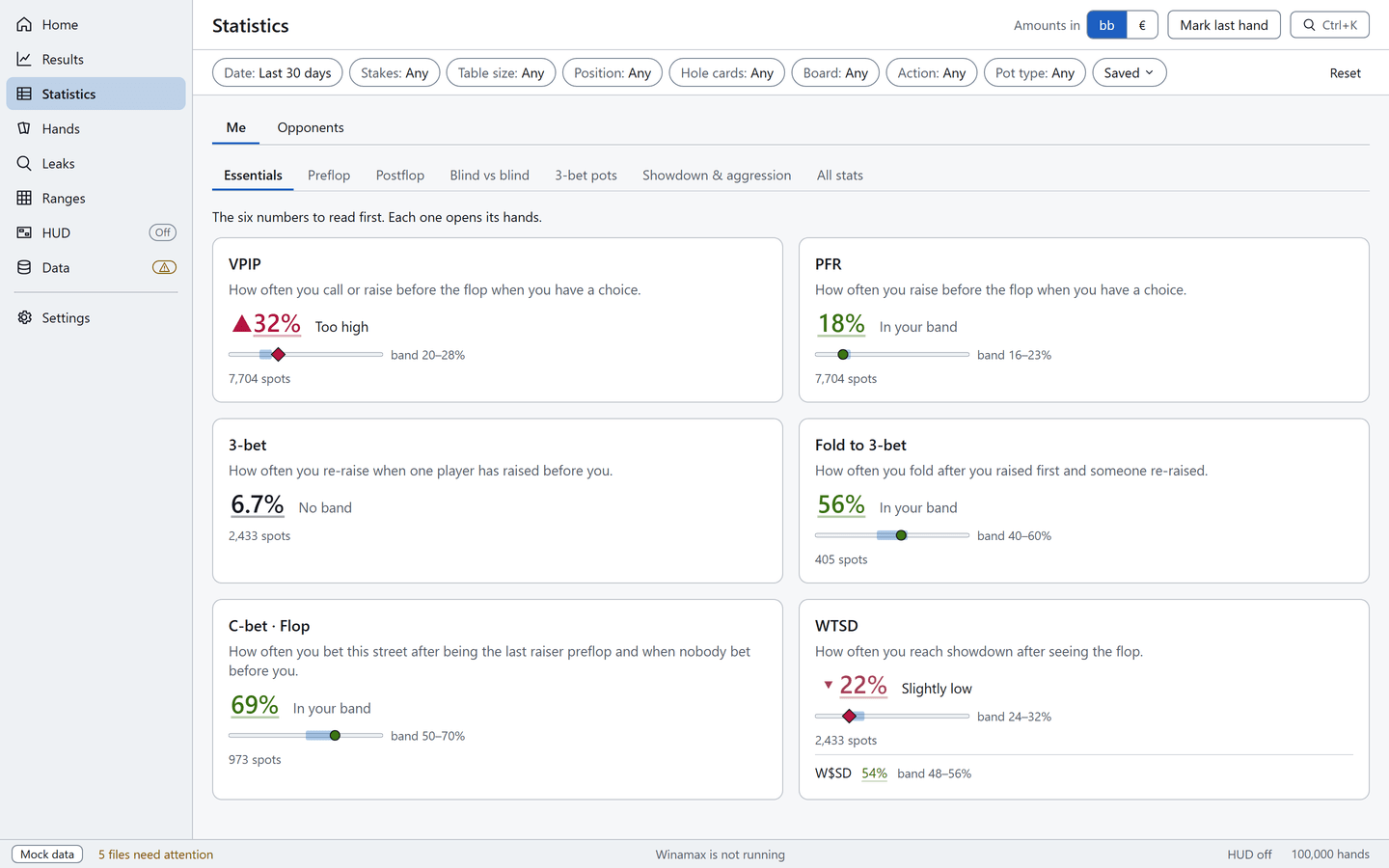This screenshot has width=1389, height=868.
Task: Click the Home house icon in sidebar
Action: (24, 24)
